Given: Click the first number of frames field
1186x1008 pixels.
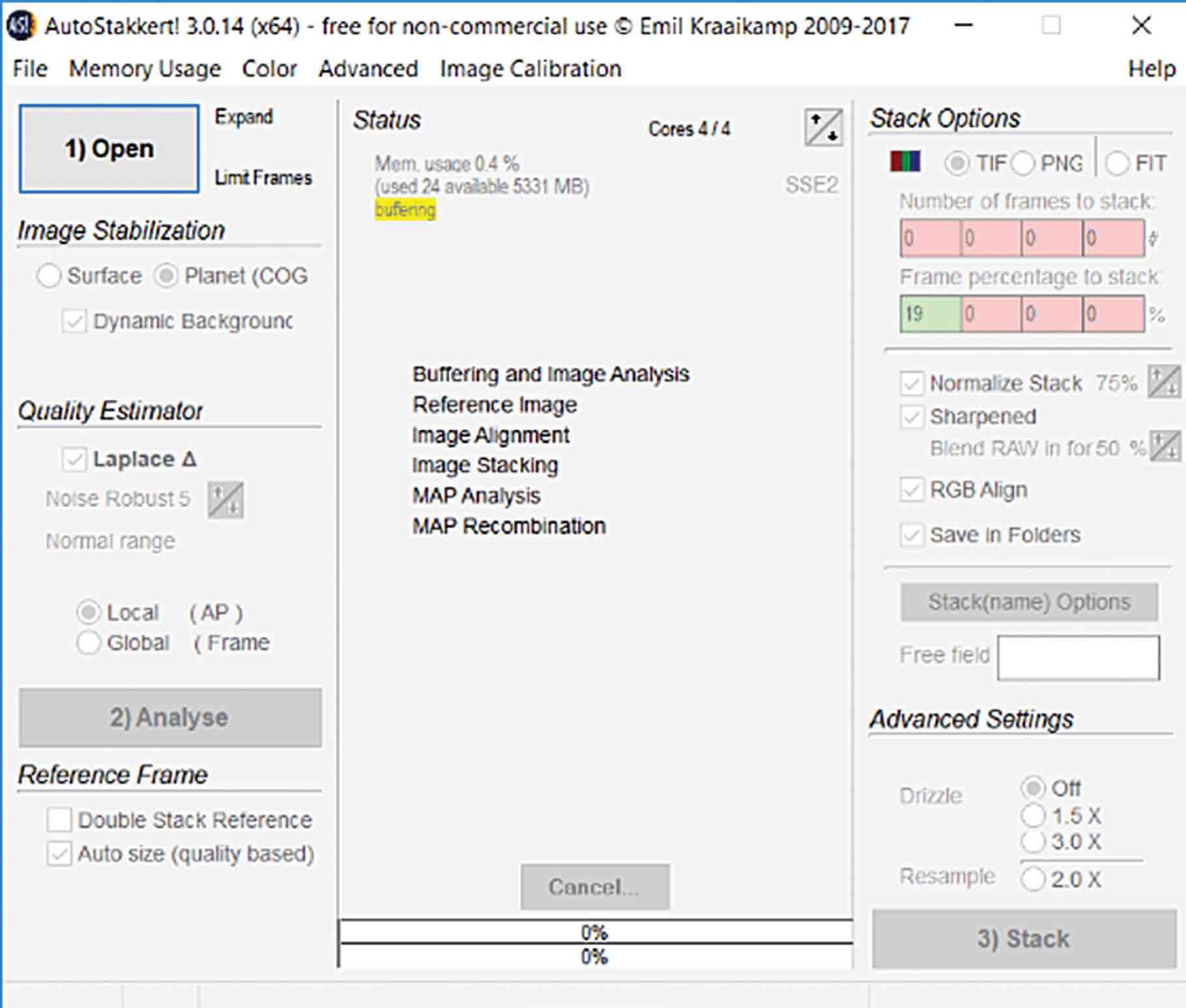Looking at the screenshot, I should (x=931, y=238).
